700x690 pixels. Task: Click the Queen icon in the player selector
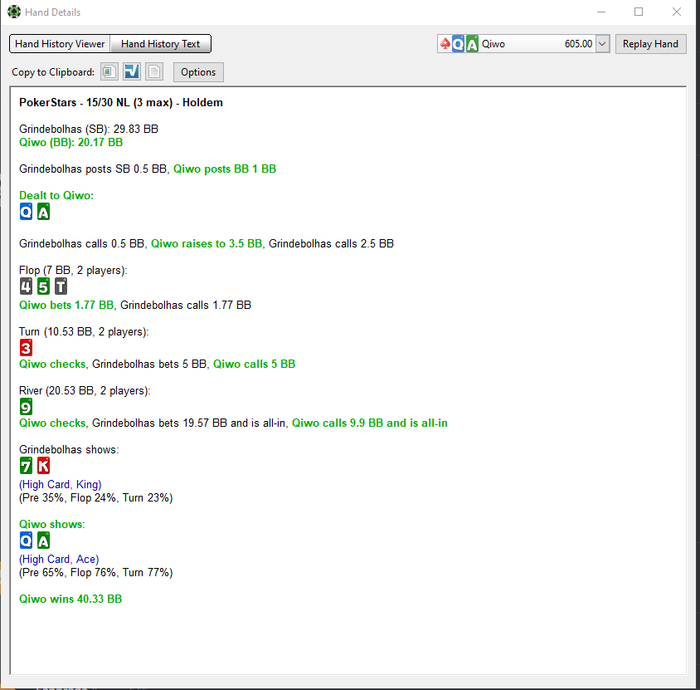458,44
